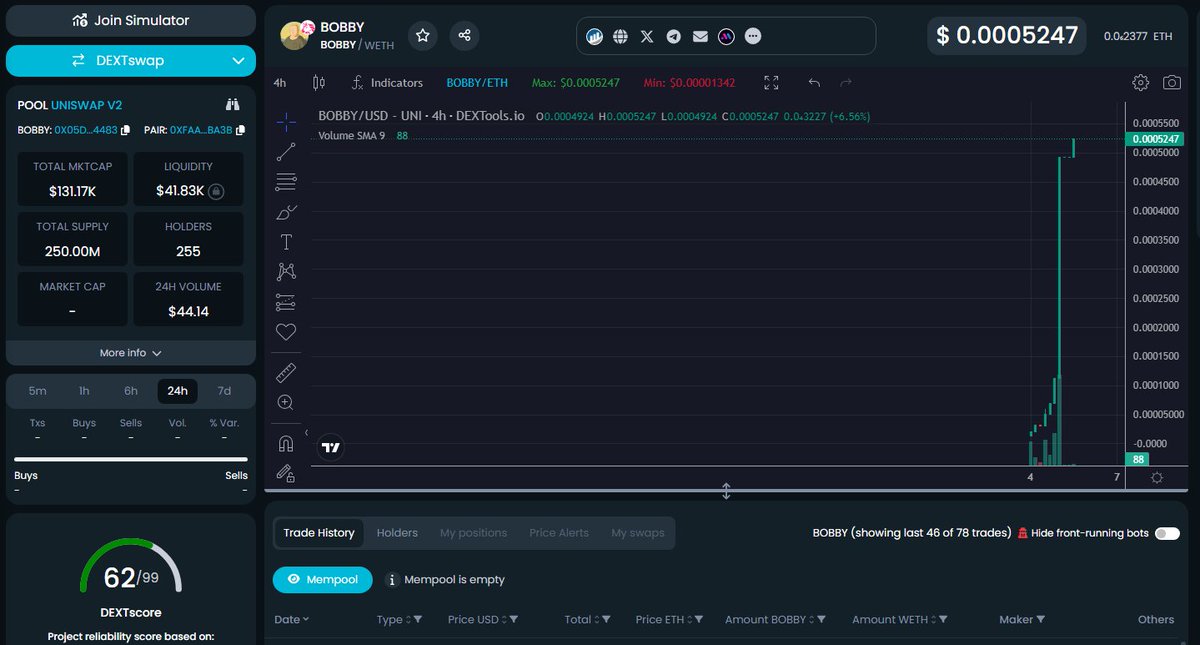Image resolution: width=1200 pixels, height=645 pixels.
Task: Copy the PAIR contract address
Action: click(x=241, y=130)
